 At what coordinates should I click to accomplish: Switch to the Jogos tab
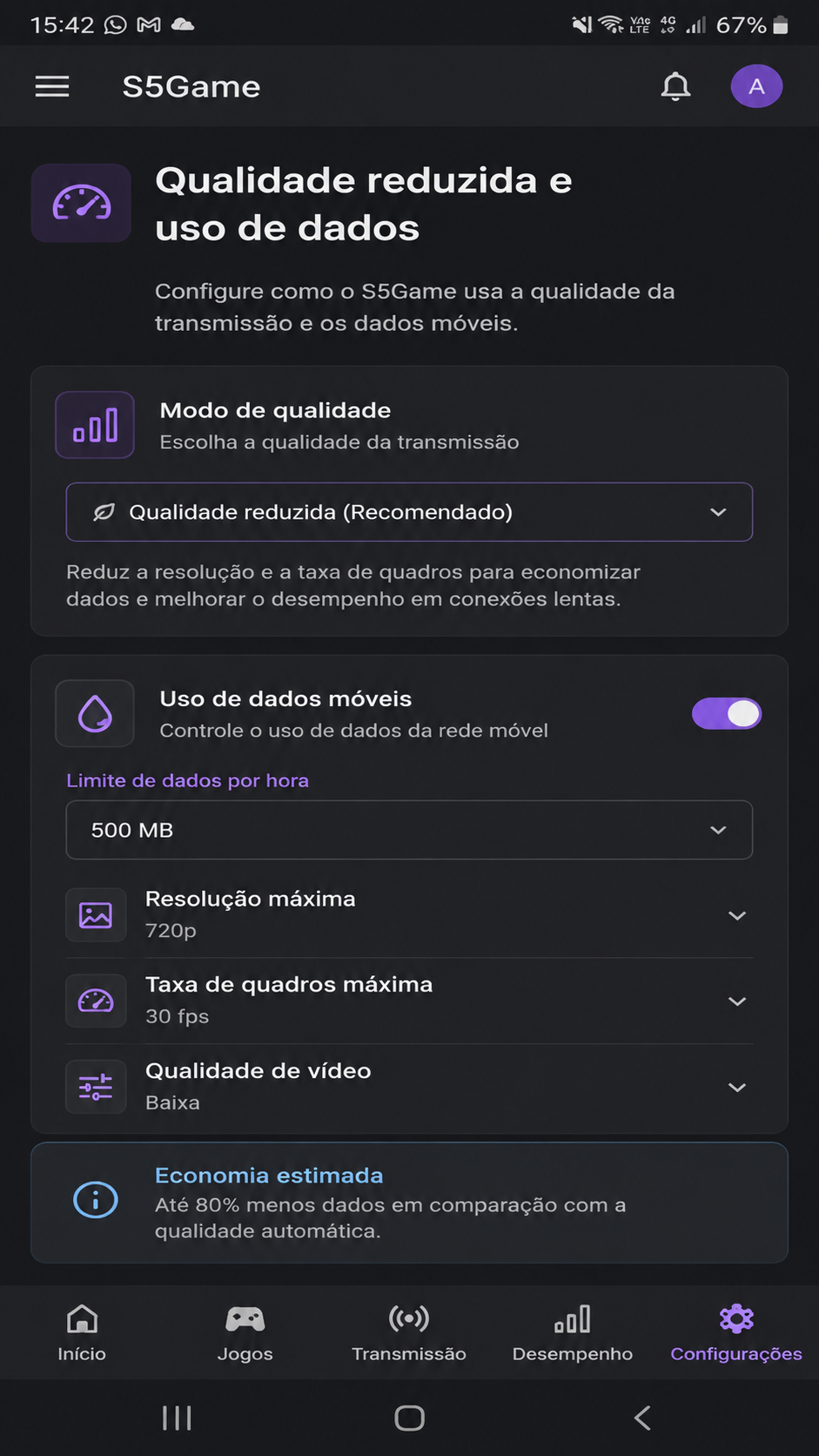[x=245, y=1332]
